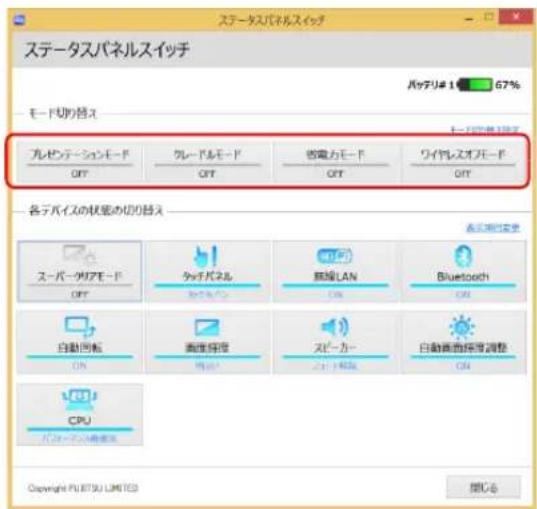Close the window with the red X

coord(515,16)
